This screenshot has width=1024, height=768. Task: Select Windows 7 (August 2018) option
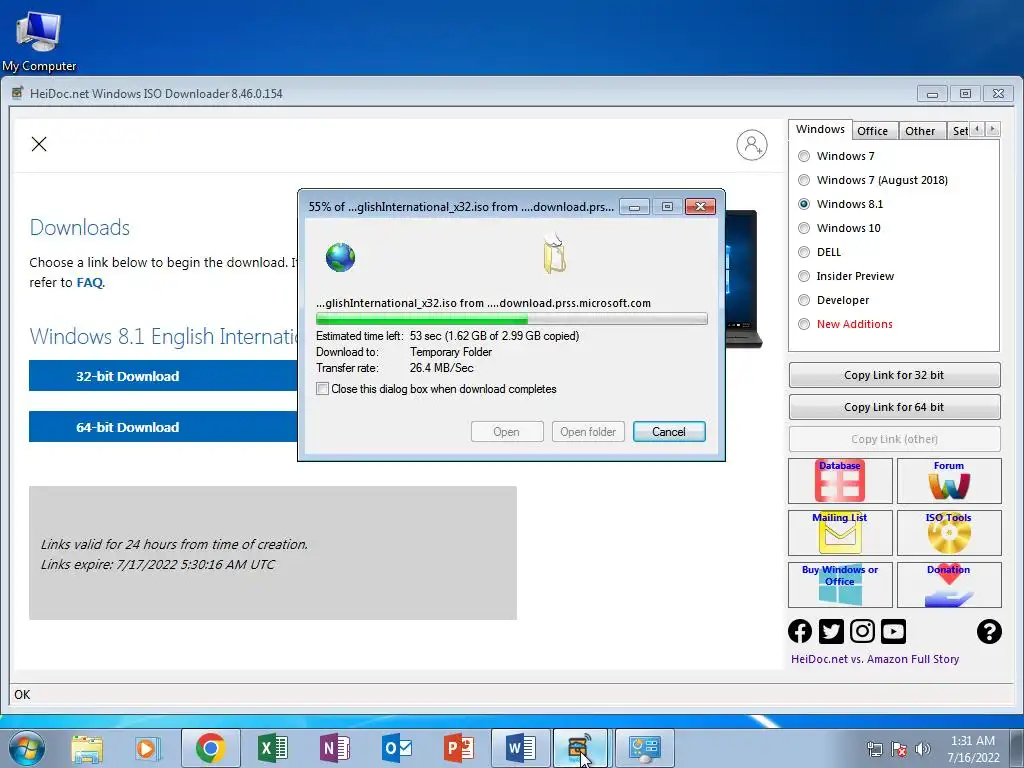pyautogui.click(x=804, y=180)
